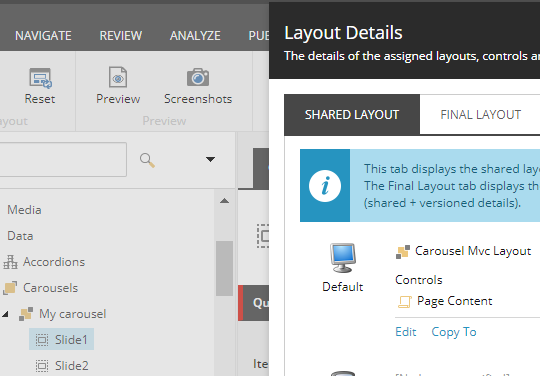Select the Accordions tree item
Screen dimensions: 540x376
[54, 262]
